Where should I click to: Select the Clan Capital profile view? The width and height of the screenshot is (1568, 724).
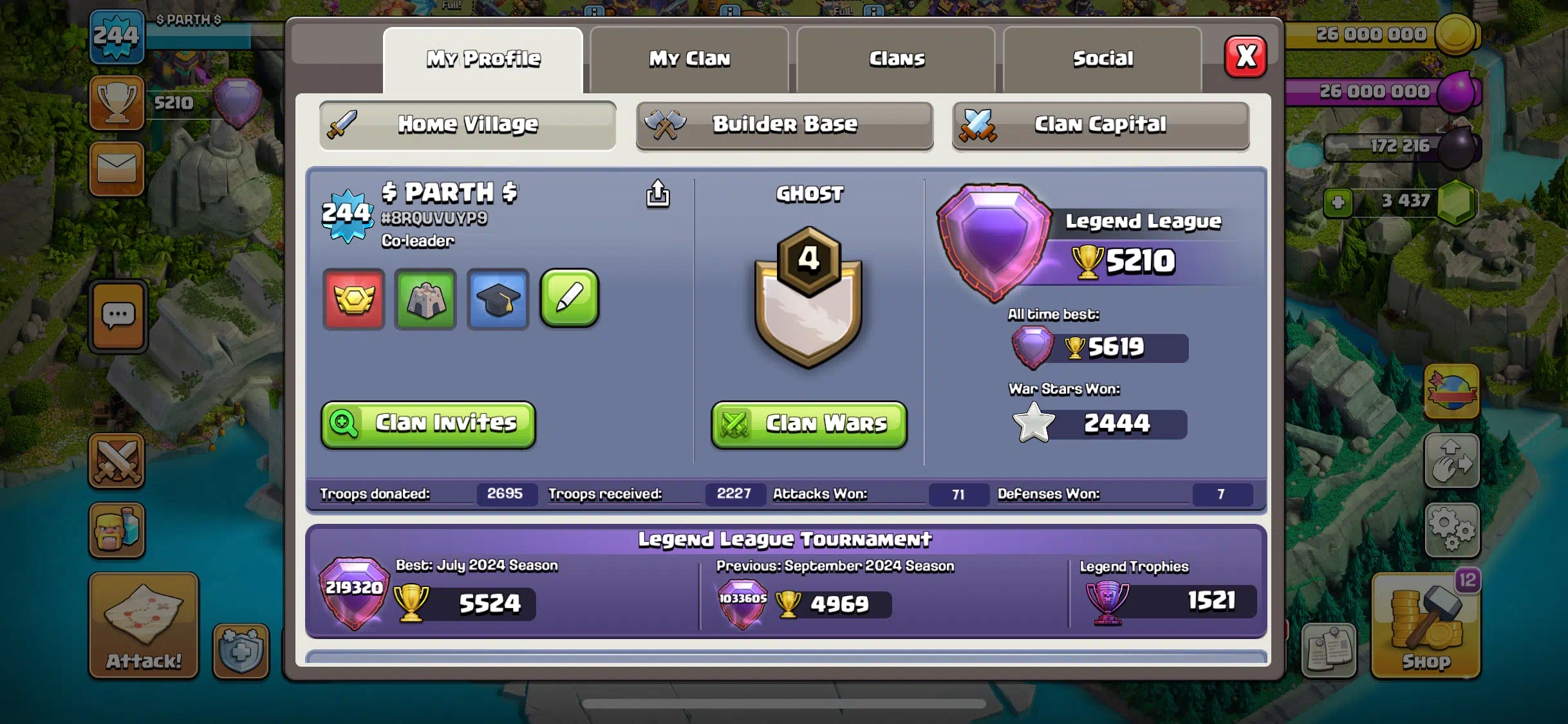pos(1101,125)
